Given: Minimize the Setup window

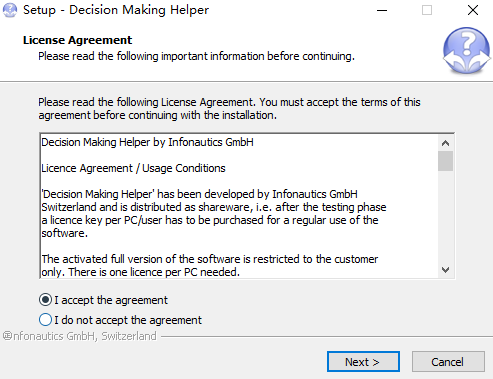Looking at the screenshot, I should (x=382, y=10).
